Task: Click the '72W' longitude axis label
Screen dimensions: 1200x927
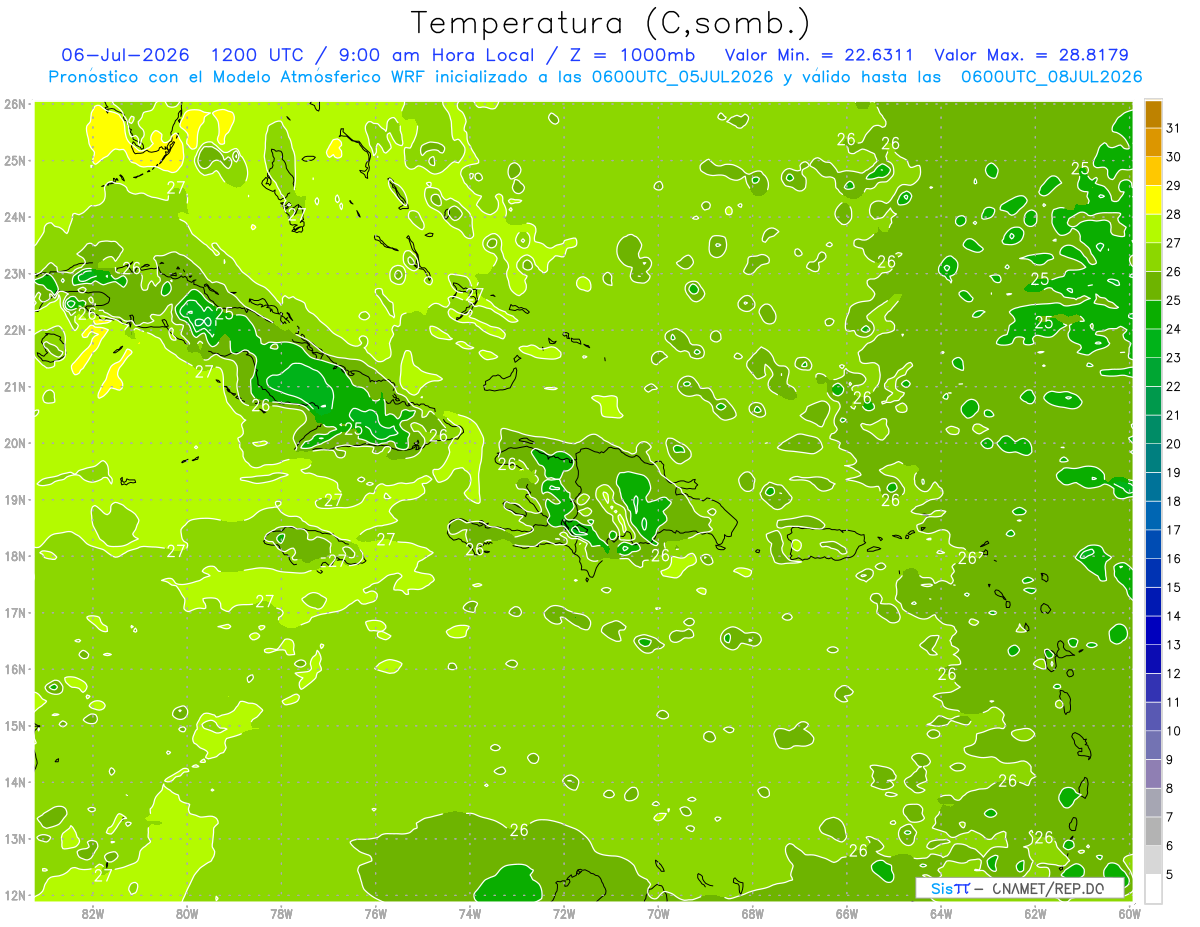Action: 564,913
